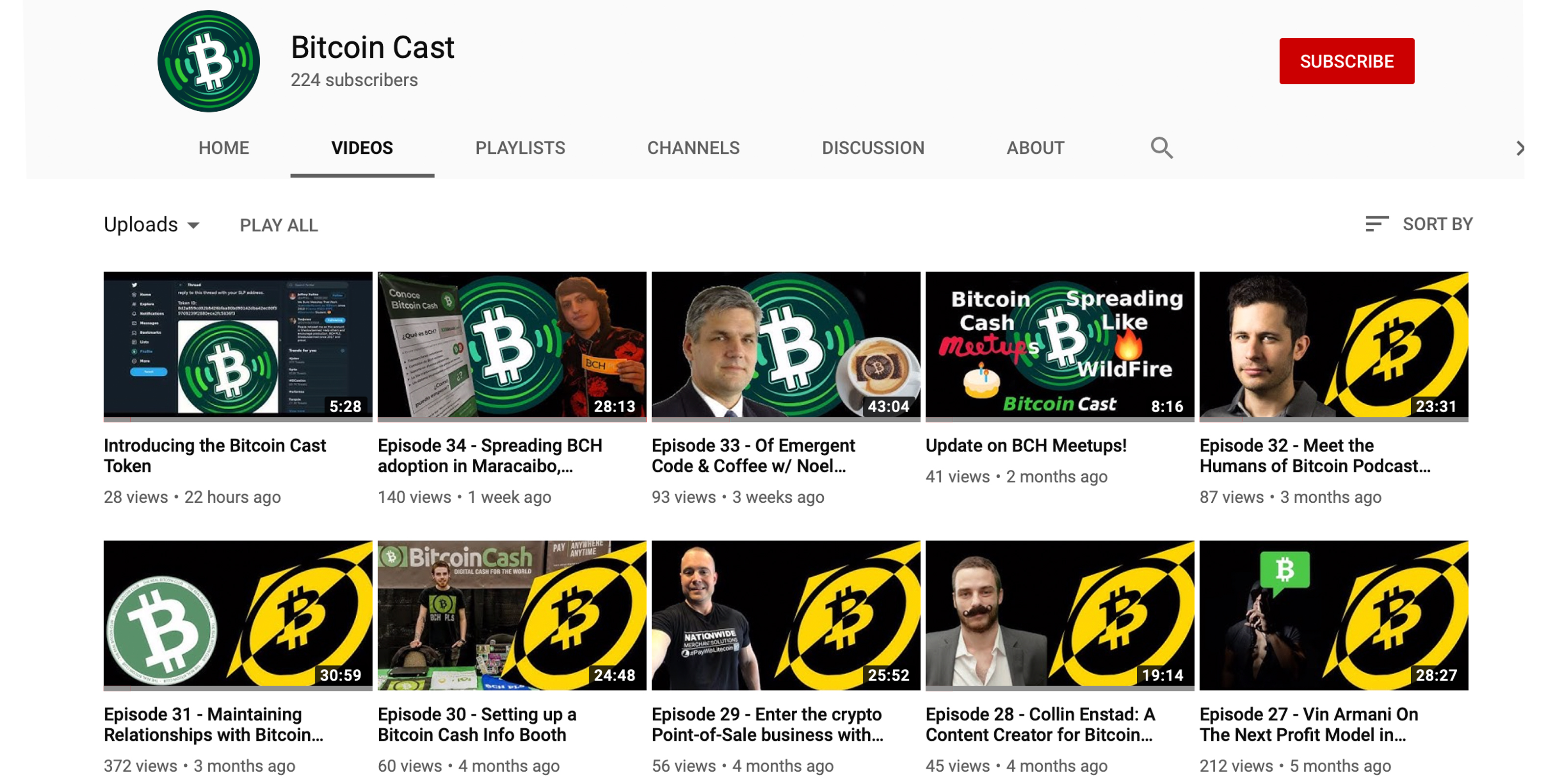Open Episode 28 Collin Enstad thumbnail

point(1060,615)
